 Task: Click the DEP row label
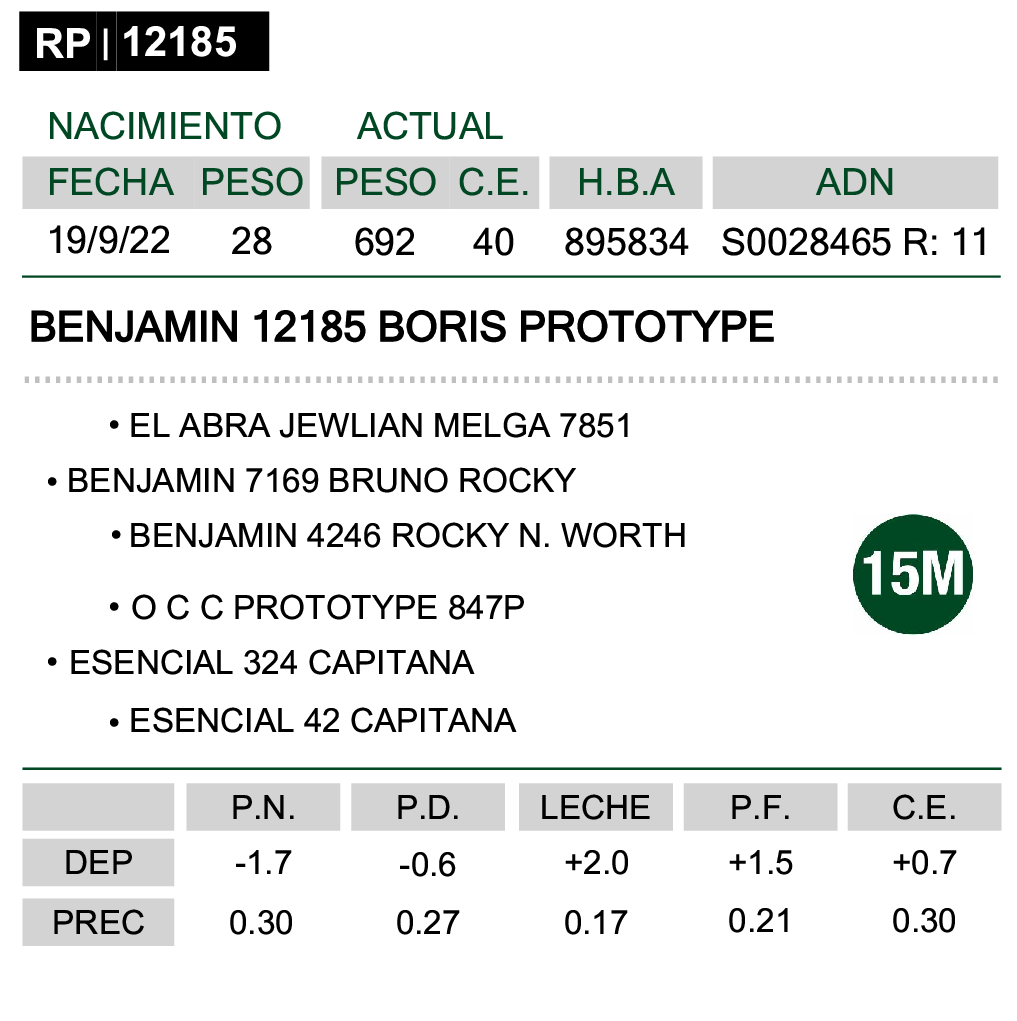coord(98,862)
